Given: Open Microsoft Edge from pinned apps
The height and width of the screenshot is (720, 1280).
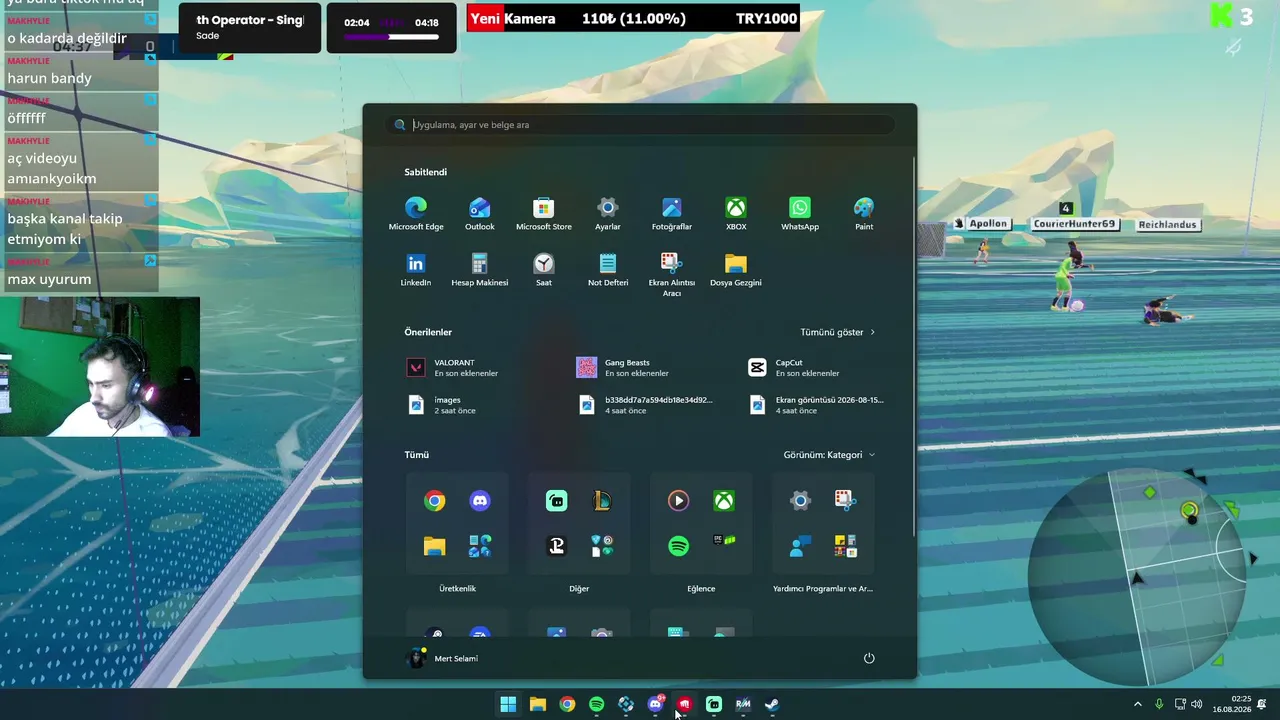Looking at the screenshot, I should click(416, 214).
